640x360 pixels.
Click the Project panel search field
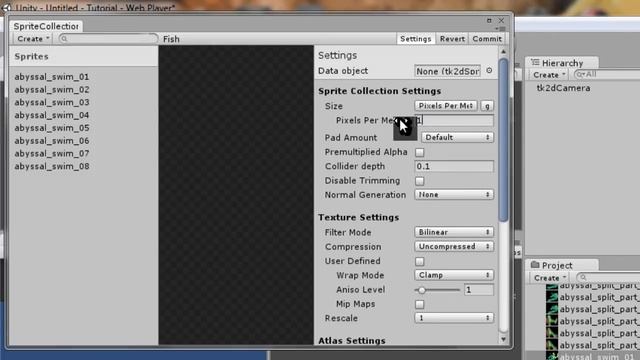(609, 278)
